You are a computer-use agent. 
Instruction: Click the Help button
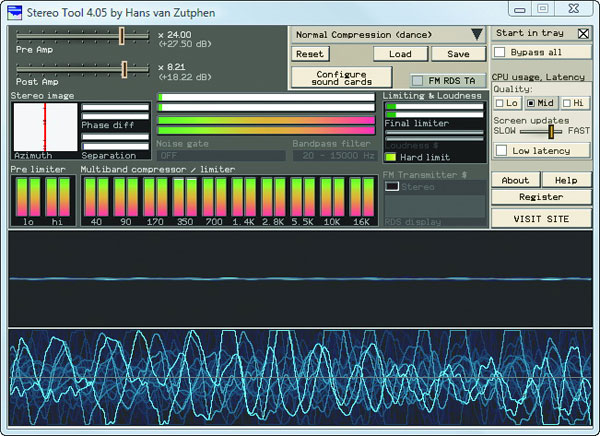click(x=566, y=180)
